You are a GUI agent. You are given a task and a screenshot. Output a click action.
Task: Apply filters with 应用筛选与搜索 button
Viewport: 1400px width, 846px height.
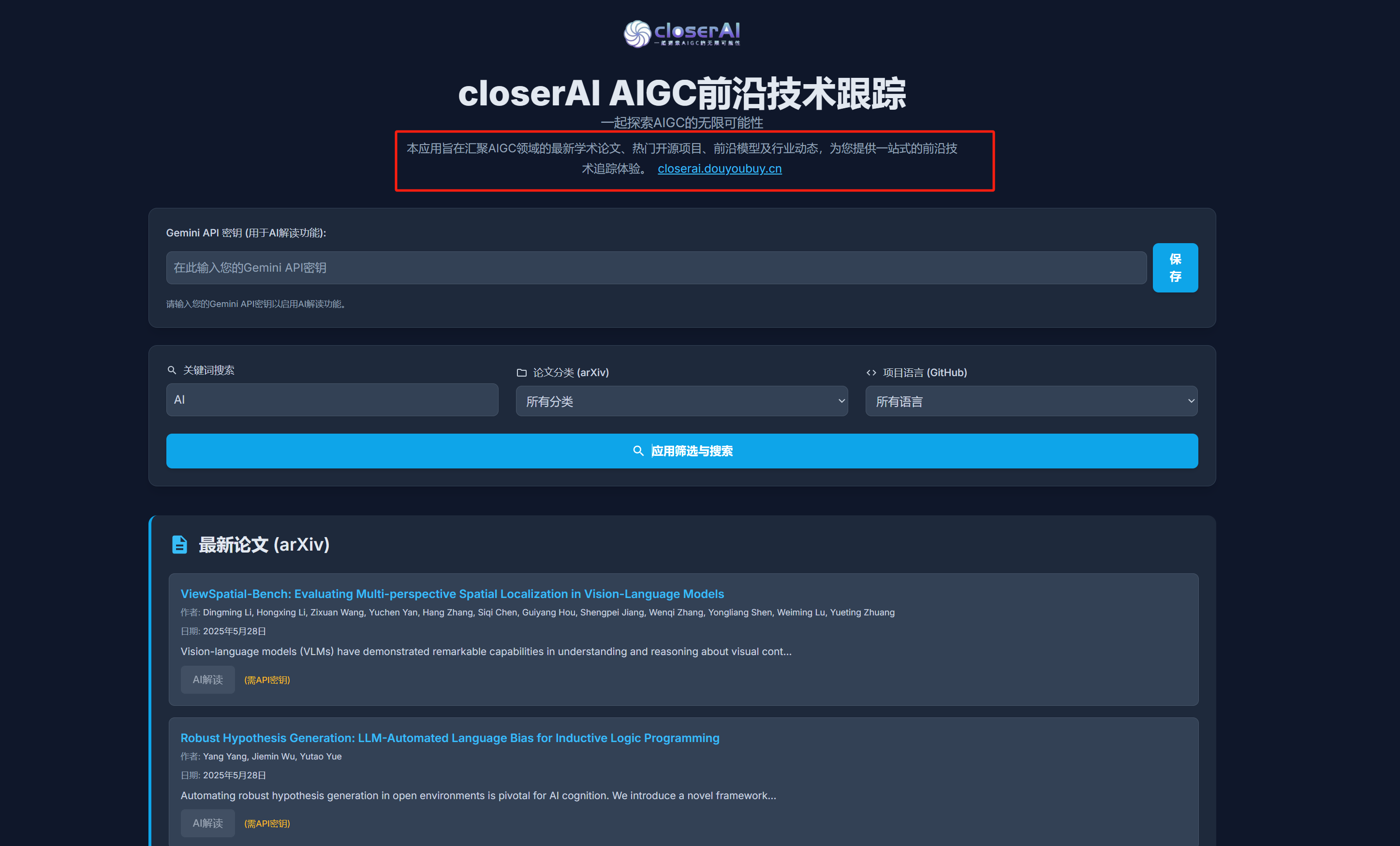(x=682, y=451)
